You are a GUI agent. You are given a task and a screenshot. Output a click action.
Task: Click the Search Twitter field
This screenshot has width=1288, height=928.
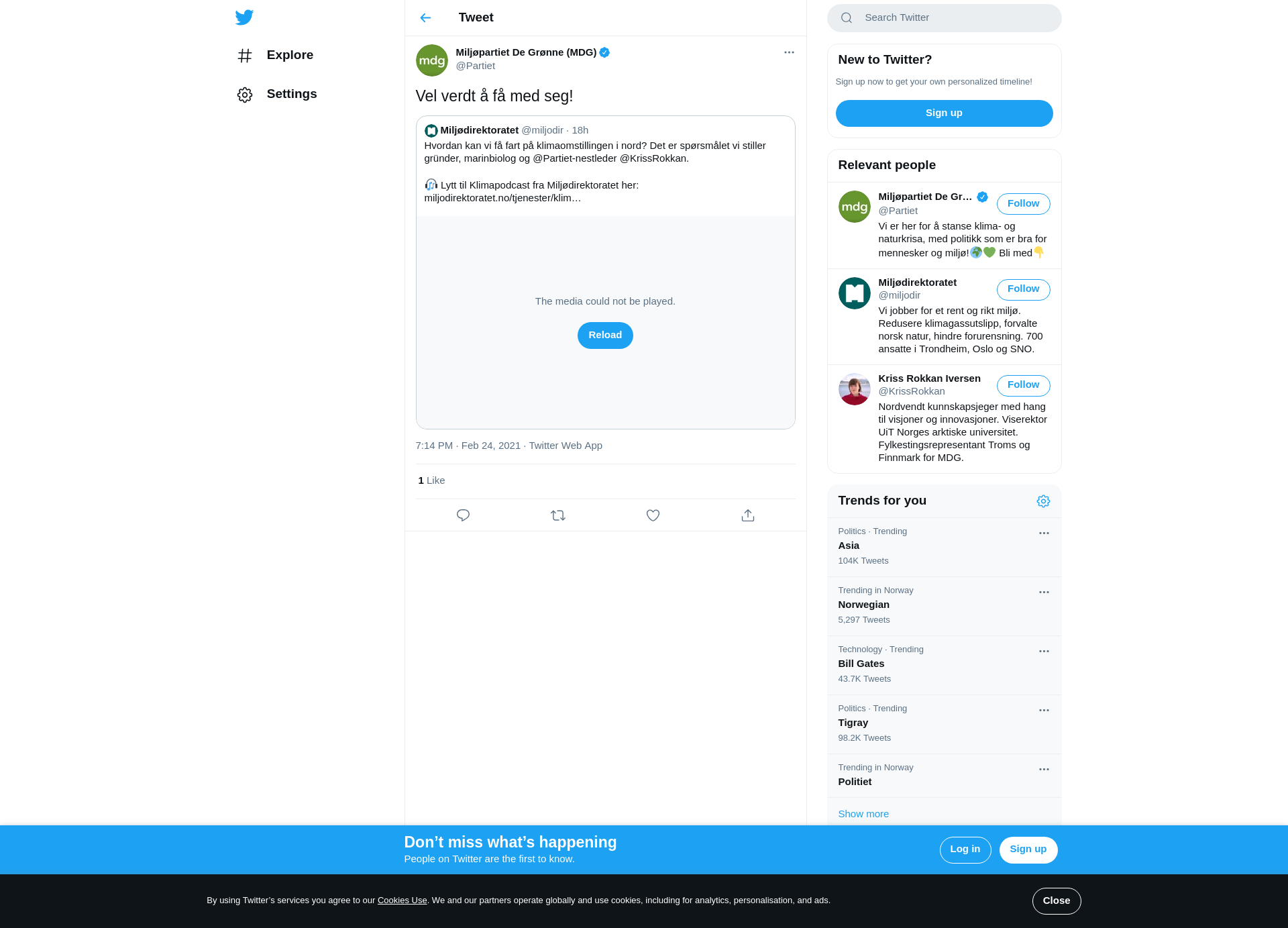[944, 18]
